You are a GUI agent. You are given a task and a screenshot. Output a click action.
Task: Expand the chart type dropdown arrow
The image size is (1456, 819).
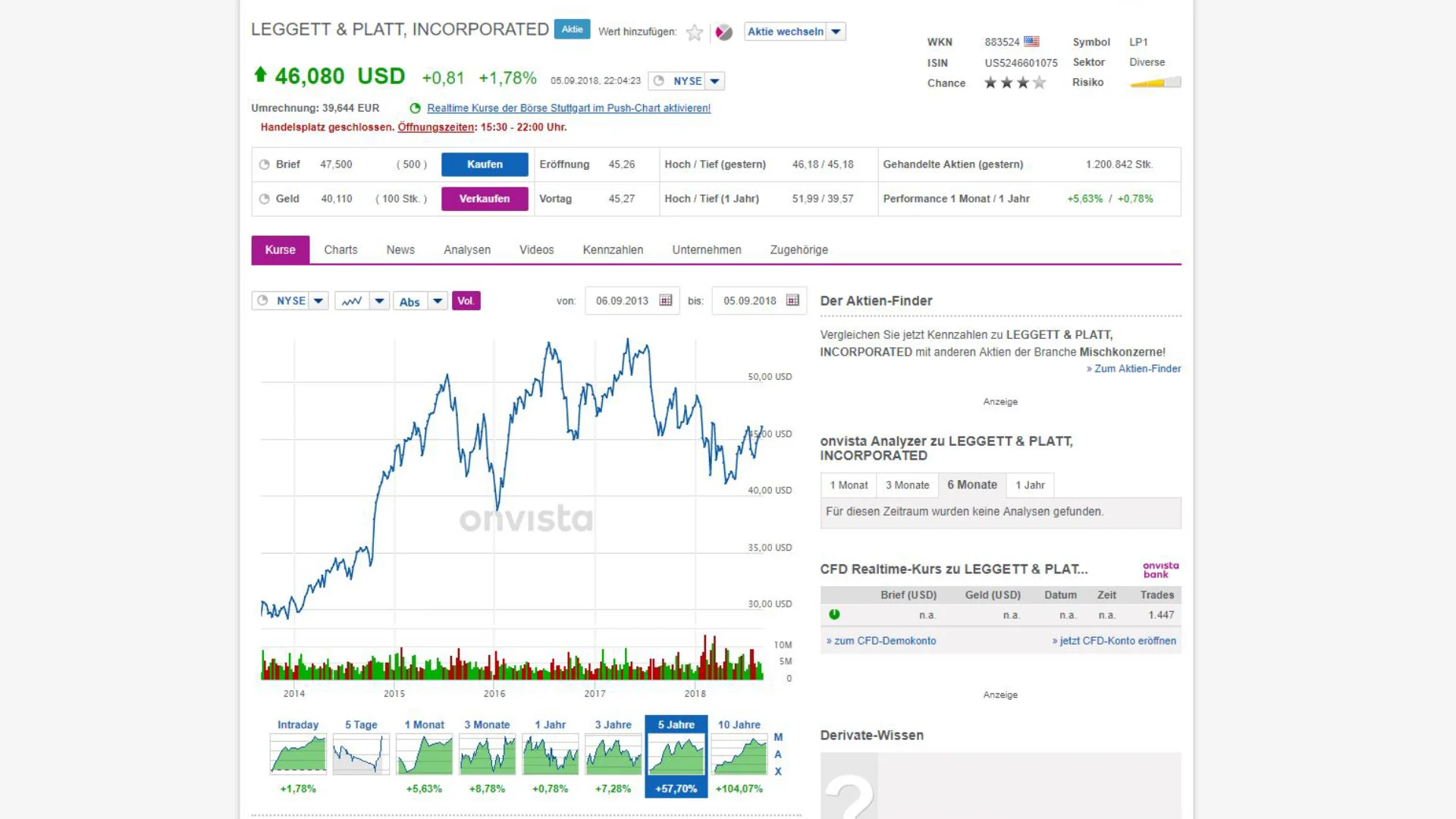379,301
